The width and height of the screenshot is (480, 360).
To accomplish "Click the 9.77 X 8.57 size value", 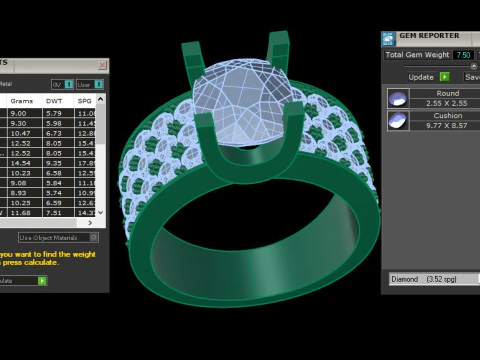I will point(447,126).
